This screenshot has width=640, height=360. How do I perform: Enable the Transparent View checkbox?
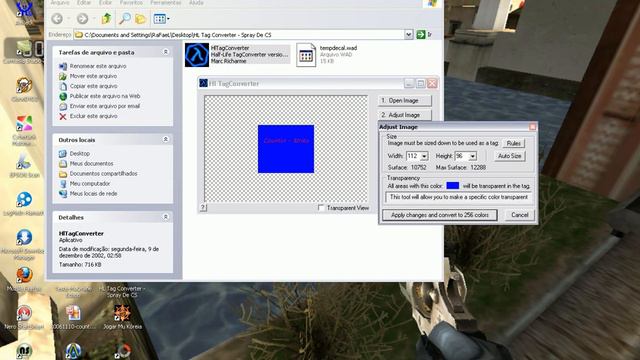[x=321, y=208]
